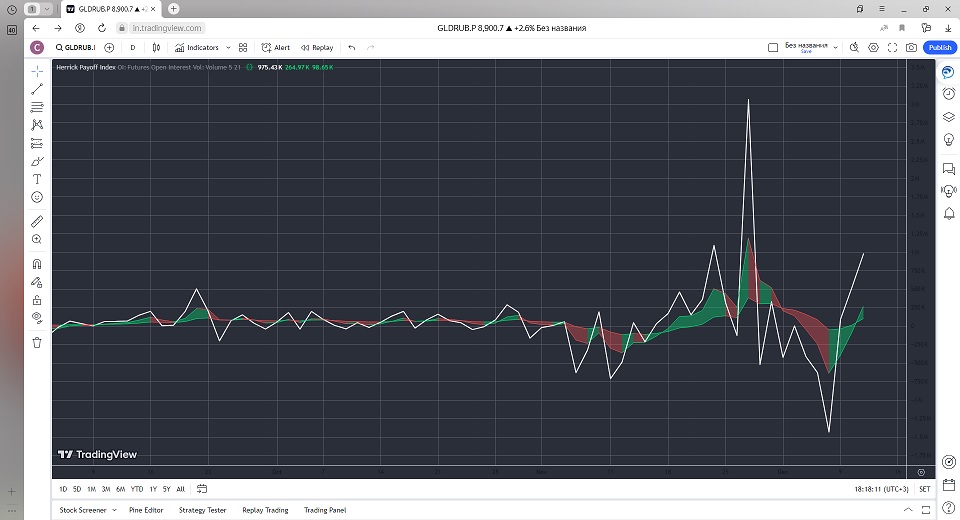The width and height of the screenshot is (960, 520).
Task: Toggle lock all drawing tools
Action: click(x=37, y=299)
